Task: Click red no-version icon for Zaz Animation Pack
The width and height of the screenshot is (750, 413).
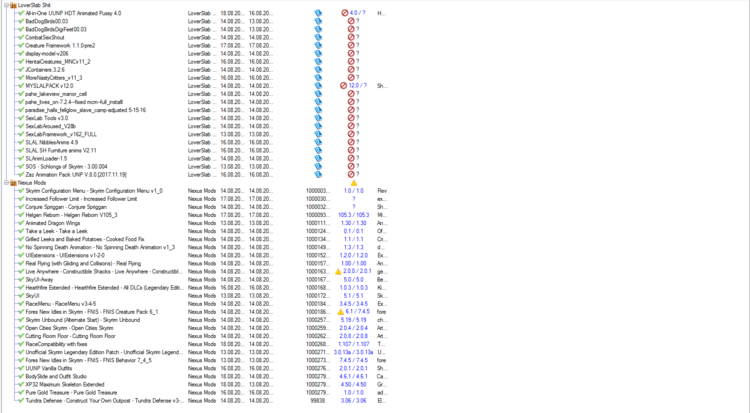Action: [x=351, y=175]
